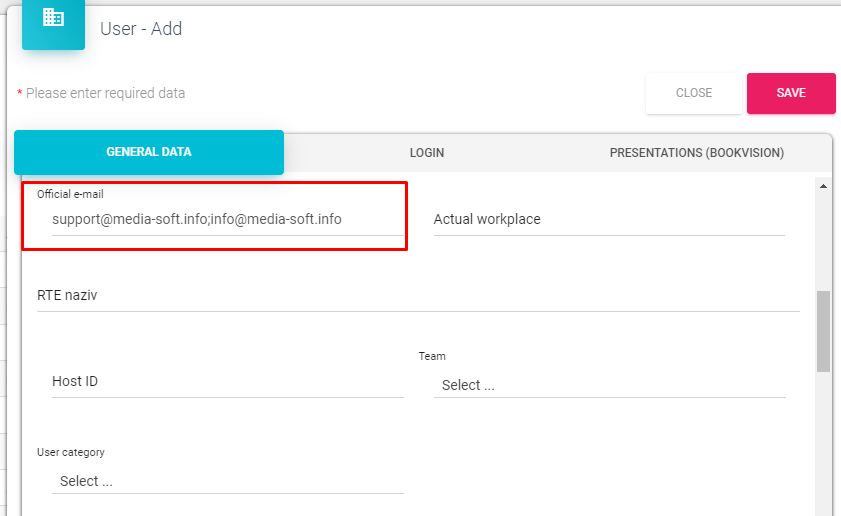
Task: Switch to the LOGIN tab
Action: (x=427, y=153)
